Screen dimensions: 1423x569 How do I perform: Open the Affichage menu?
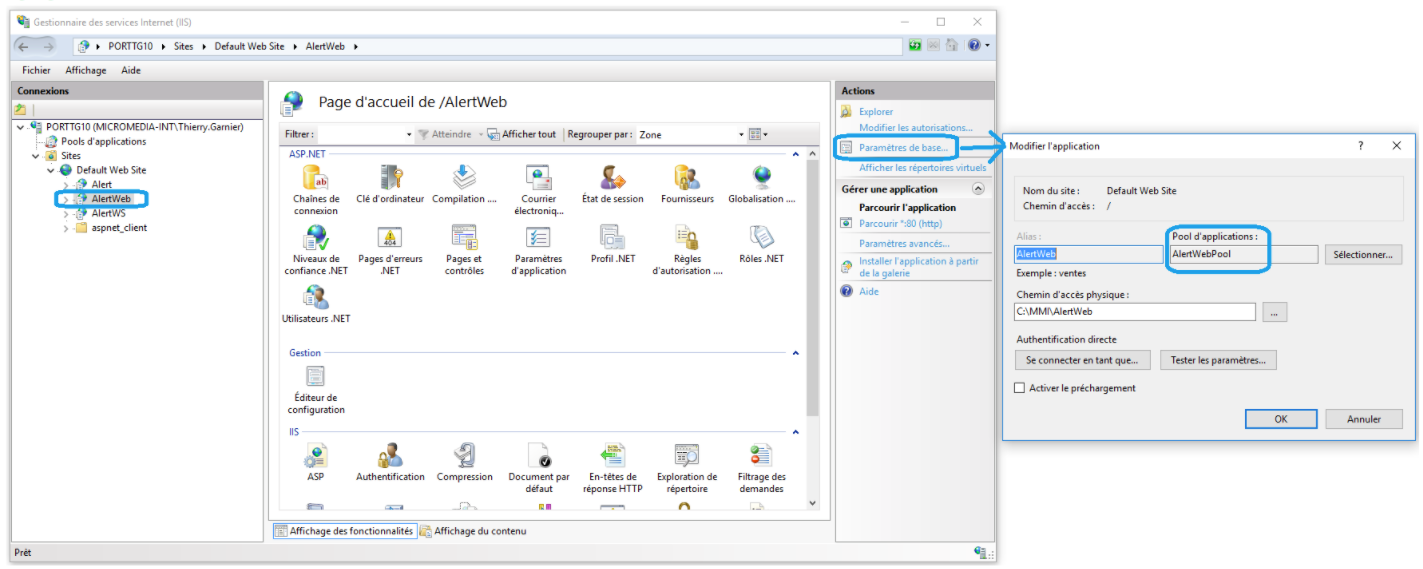pos(85,70)
